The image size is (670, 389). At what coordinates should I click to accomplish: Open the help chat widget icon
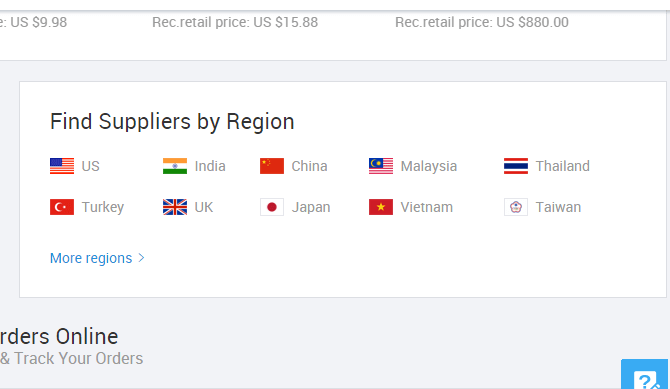pyautogui.click(x=645, y=375)
